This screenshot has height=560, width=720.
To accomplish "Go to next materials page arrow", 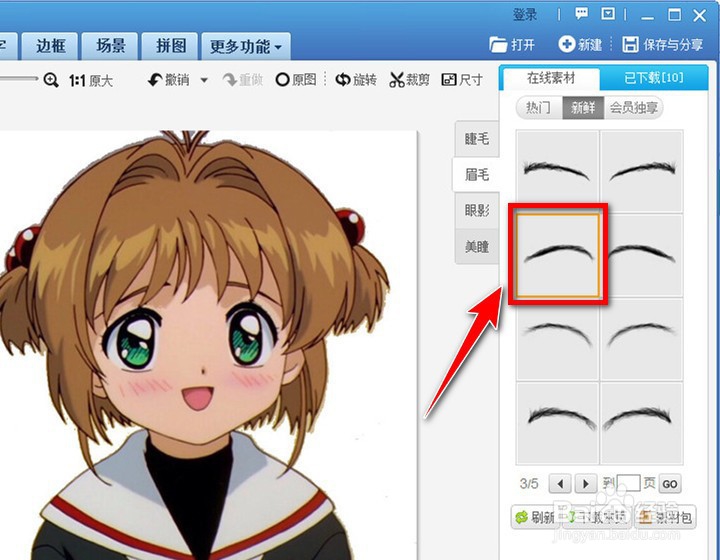I will pyautogui.click(x=586, y=484).
